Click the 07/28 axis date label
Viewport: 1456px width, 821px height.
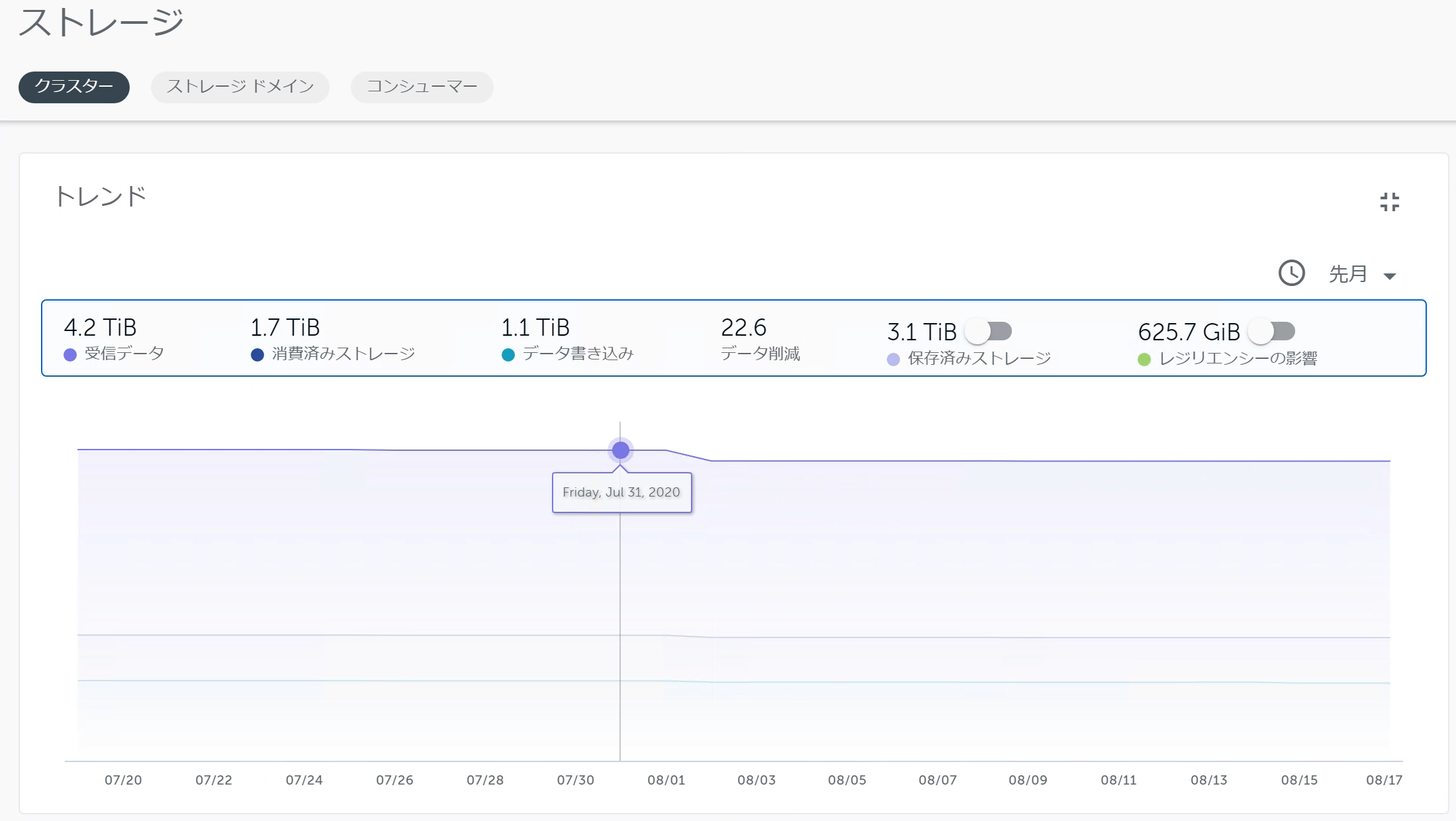[x=485, y=780]
